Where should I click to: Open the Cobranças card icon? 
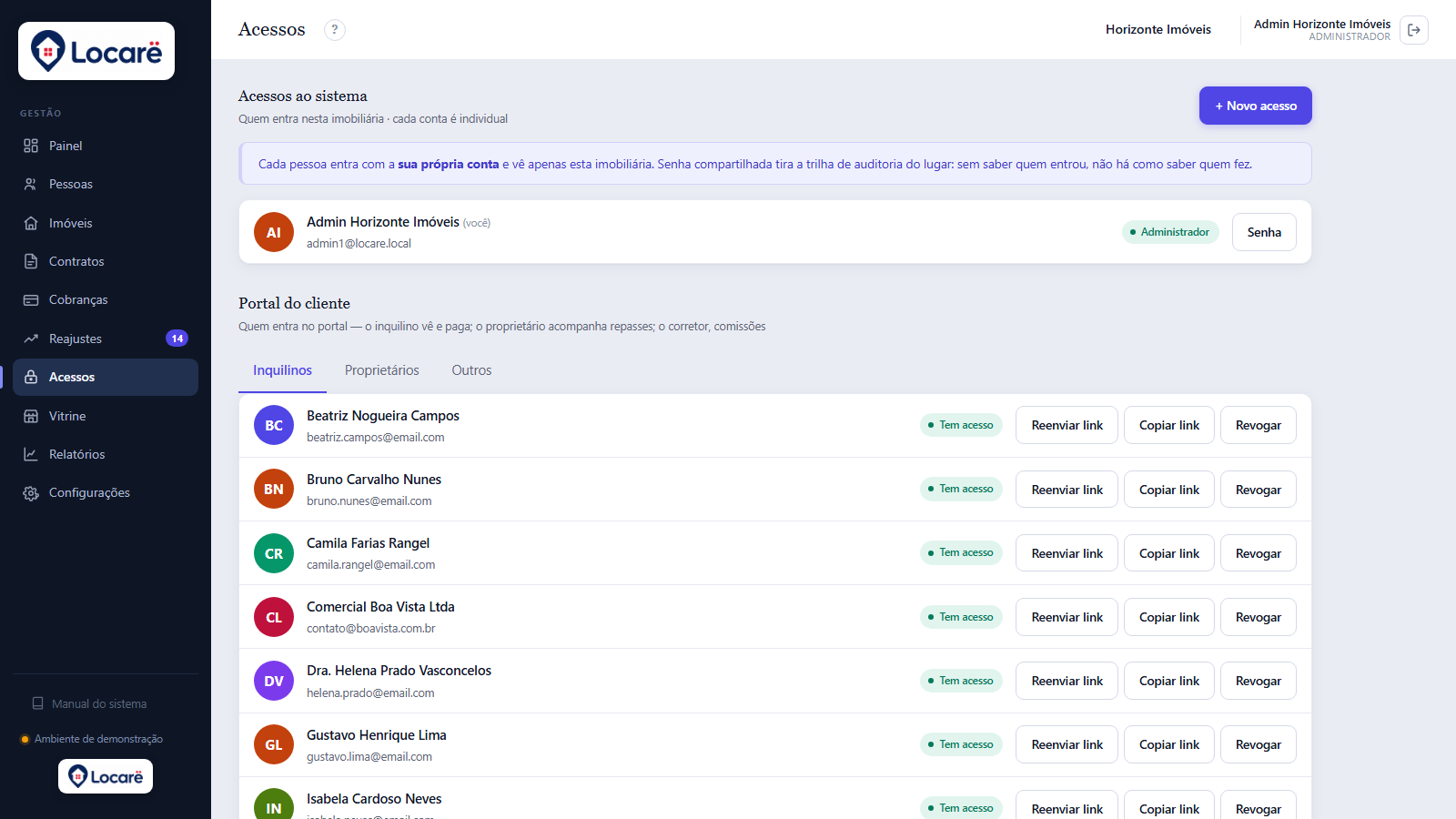(31, 299)
